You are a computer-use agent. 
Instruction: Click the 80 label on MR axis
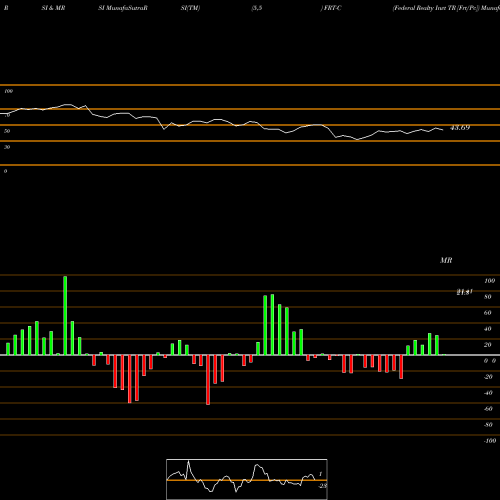[x=488, y=297]
